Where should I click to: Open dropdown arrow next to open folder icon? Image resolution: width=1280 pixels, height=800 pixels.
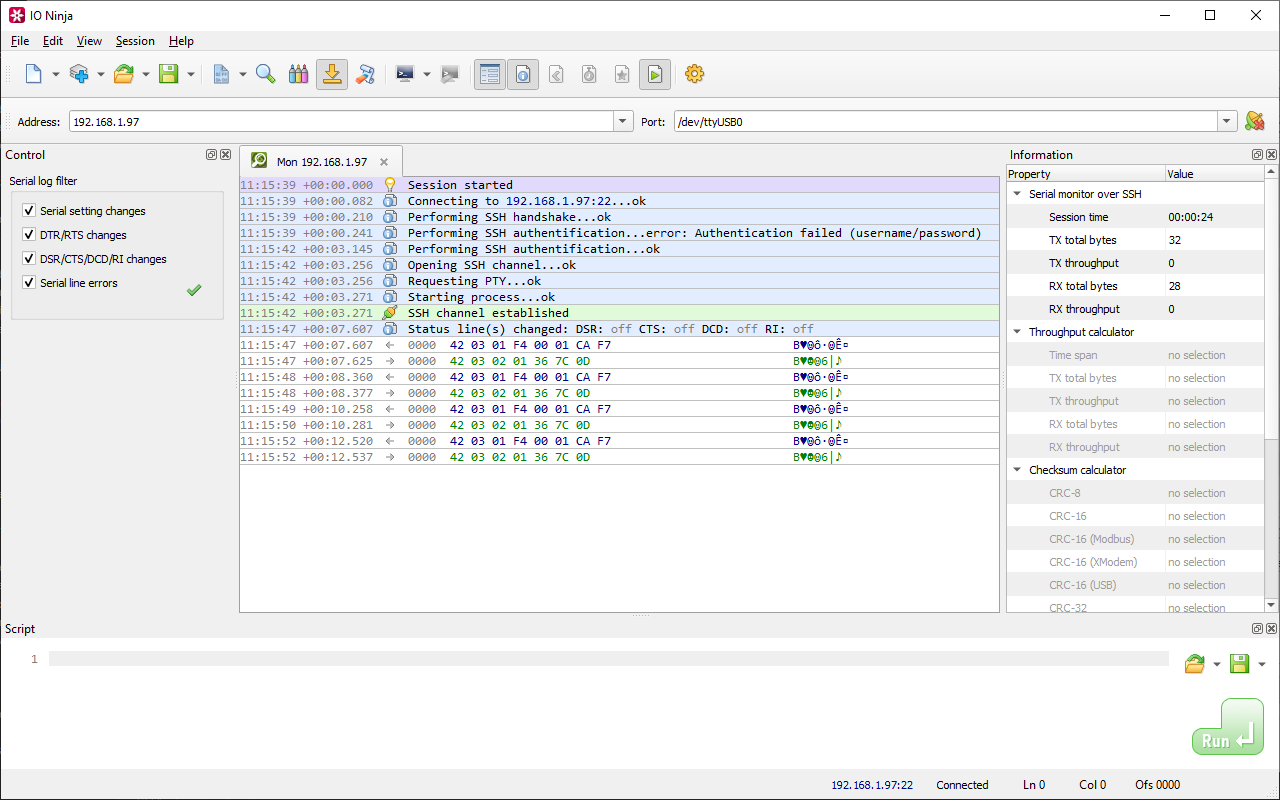pyautogui.click(x=146, y=74)
